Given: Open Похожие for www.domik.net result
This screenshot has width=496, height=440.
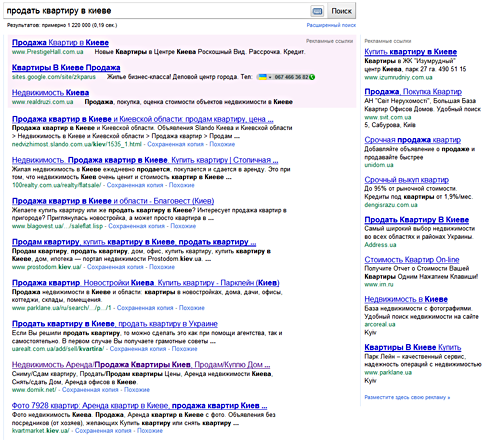Looking at the screenshot, I should click(x=137, y=390).
